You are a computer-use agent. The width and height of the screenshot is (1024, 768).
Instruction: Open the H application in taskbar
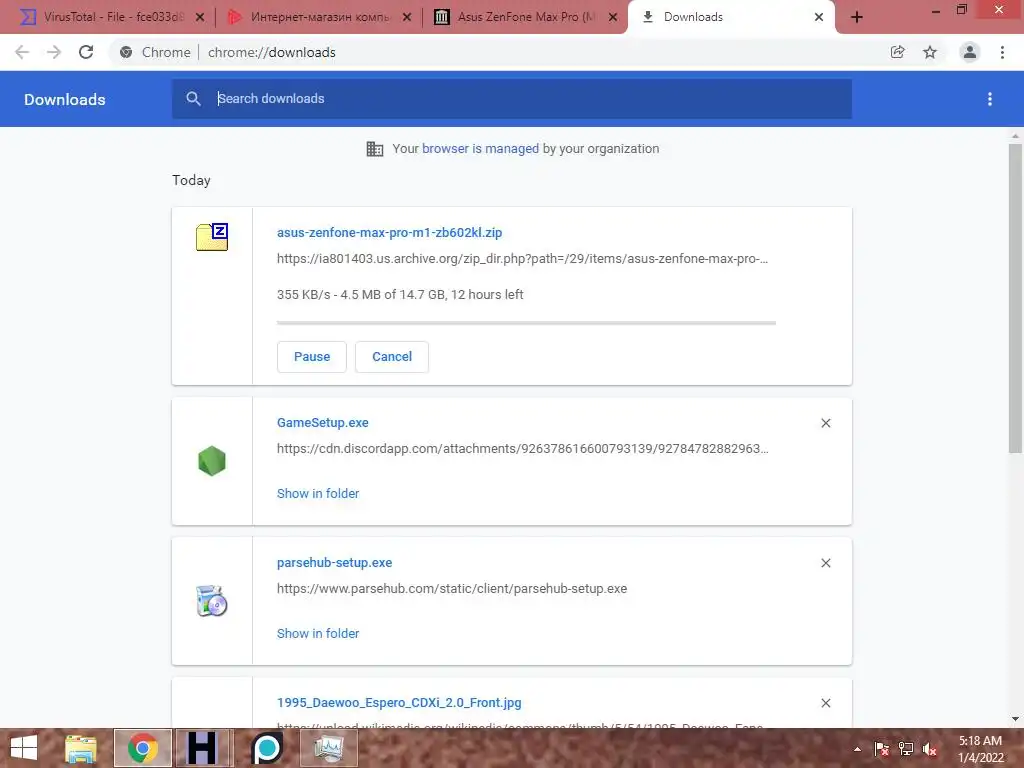(202, 748)
